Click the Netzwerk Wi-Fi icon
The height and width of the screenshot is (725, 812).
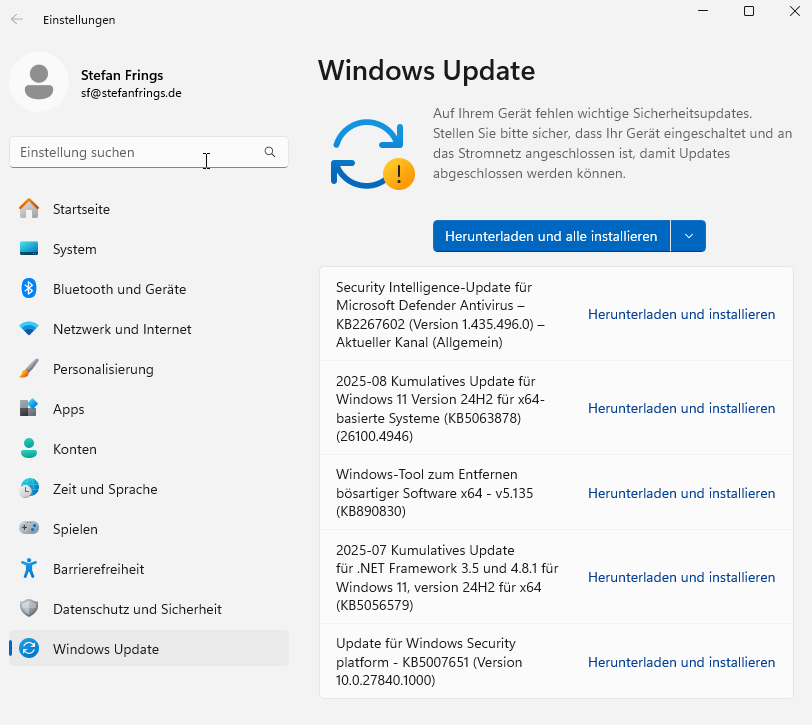coord(29,328)
